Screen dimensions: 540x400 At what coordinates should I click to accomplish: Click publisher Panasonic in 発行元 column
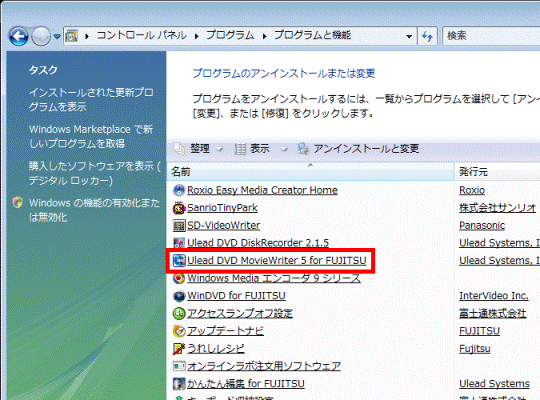[482, 225]
